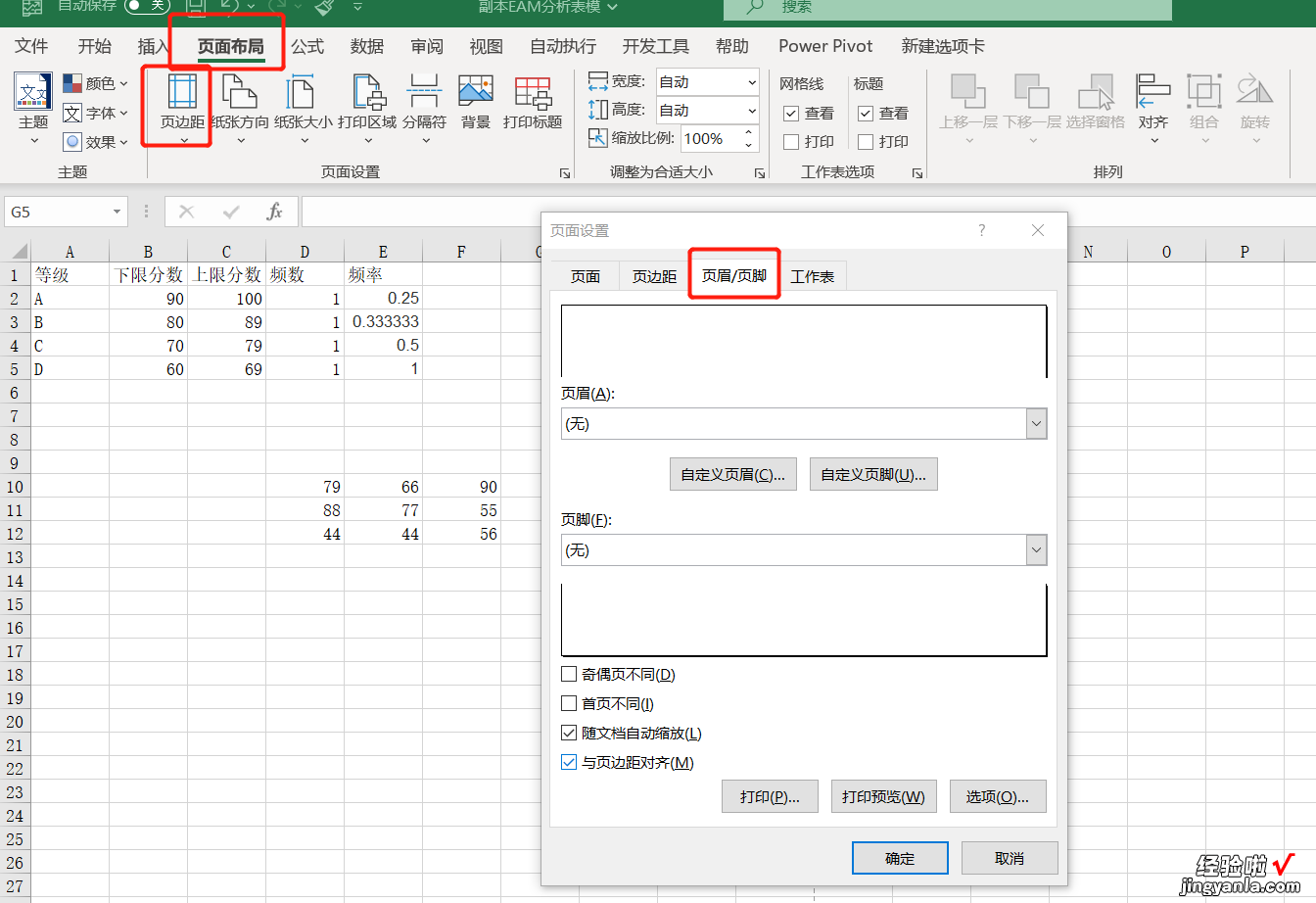Viewport: 1316px width, 903px height.
Task: Expand the 页脚 footer dropdown list
Action: pos(1036,550)
